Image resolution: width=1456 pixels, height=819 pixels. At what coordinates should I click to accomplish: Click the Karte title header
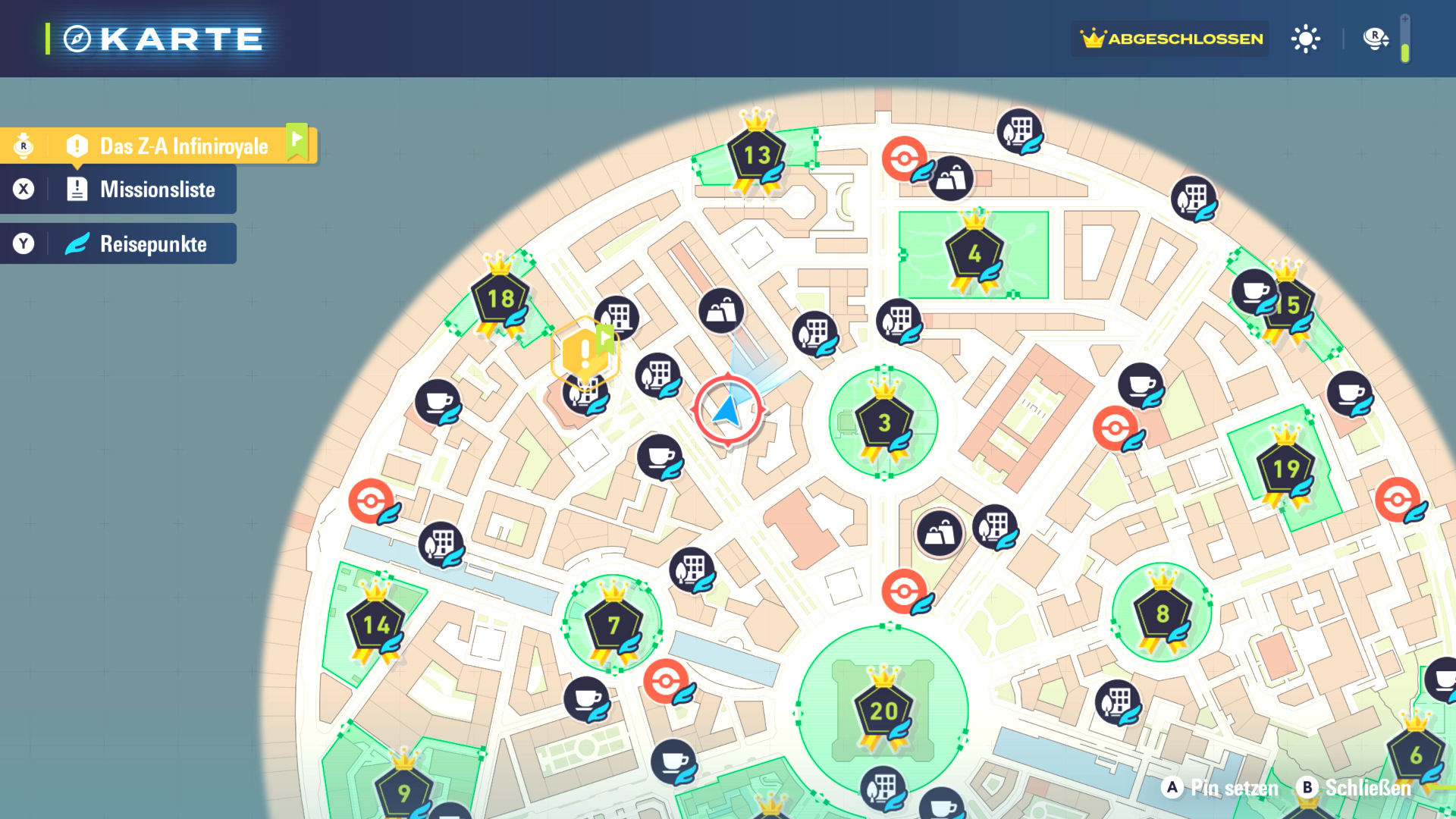164,39
